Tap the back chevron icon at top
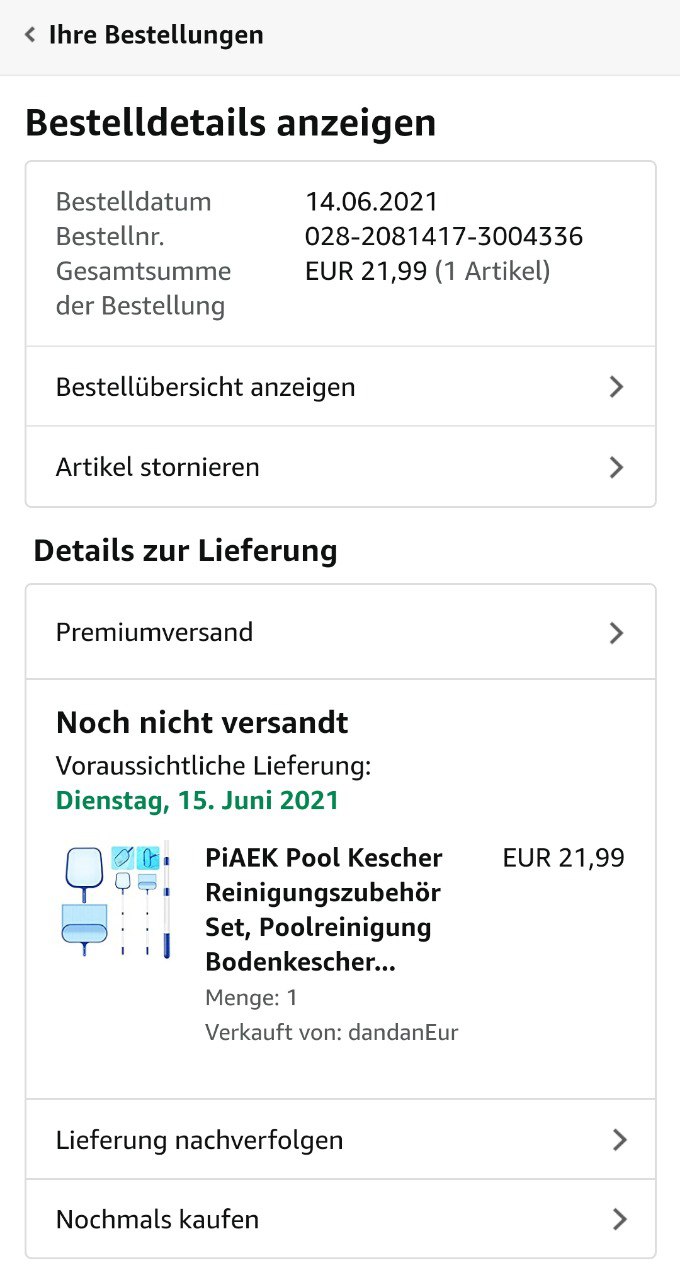680x1280 pixels. pyautogui.click(x=30, y=35)
